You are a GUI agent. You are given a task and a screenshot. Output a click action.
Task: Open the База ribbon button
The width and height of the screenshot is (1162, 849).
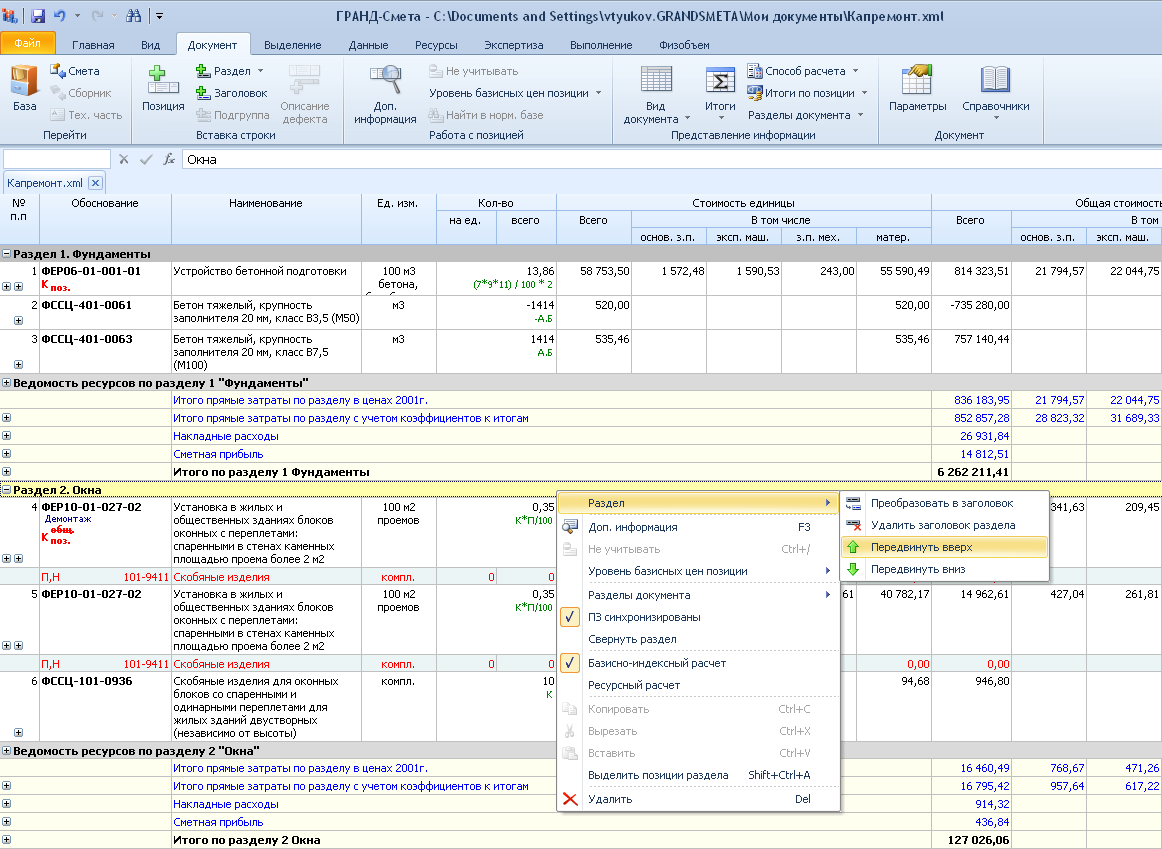click(x=24, y=87)
